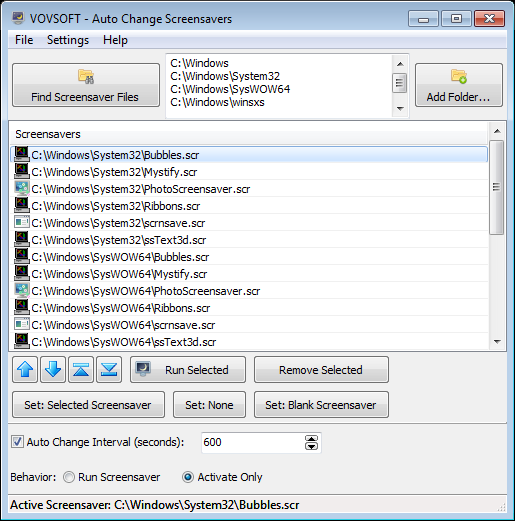Viewport: 515px width, 521px height.
Task: Select the System32 scrnsave.scr icon
Action: (x=22, y=222)
